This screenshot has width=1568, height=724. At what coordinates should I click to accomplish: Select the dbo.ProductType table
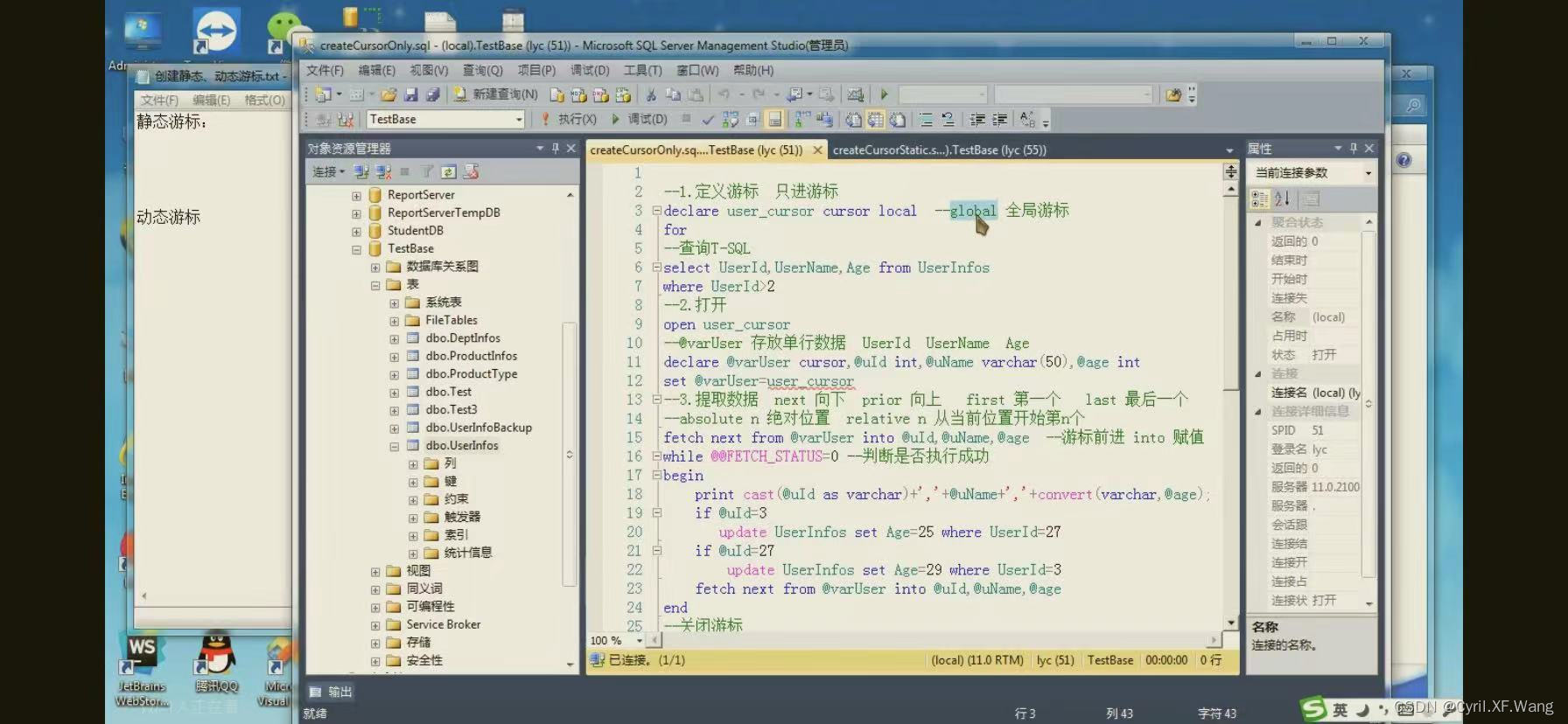471,374
